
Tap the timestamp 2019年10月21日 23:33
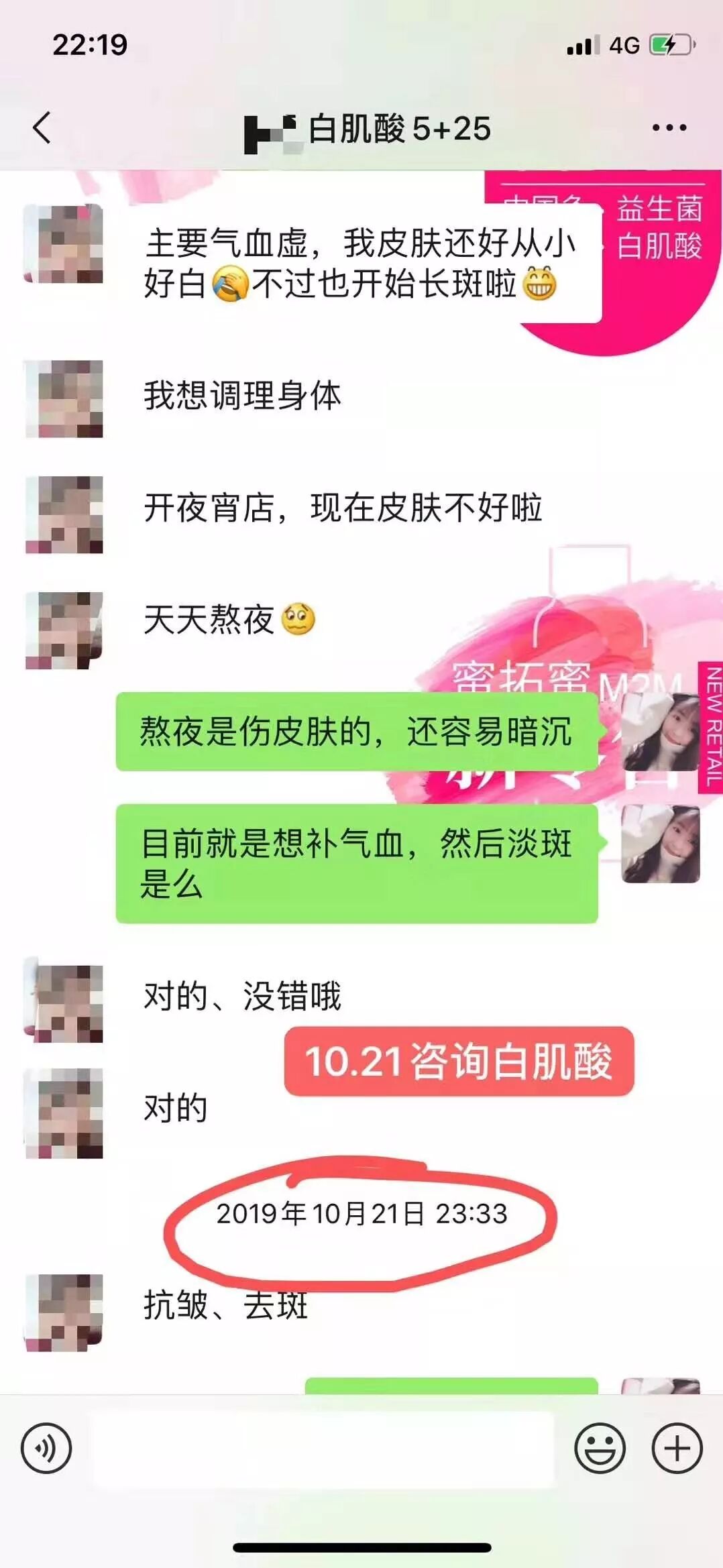(361, 1214)
